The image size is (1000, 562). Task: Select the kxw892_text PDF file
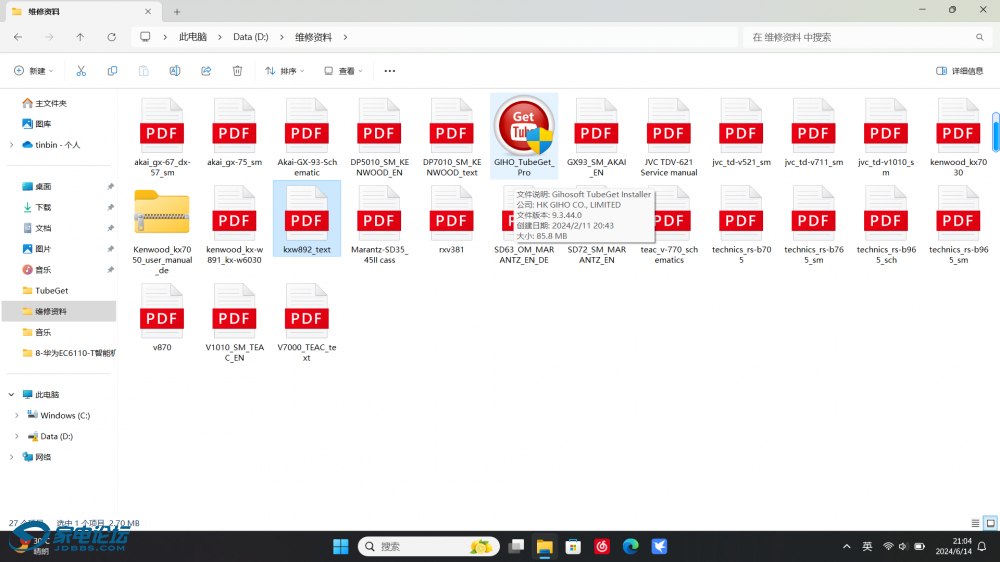click(307, 219)
